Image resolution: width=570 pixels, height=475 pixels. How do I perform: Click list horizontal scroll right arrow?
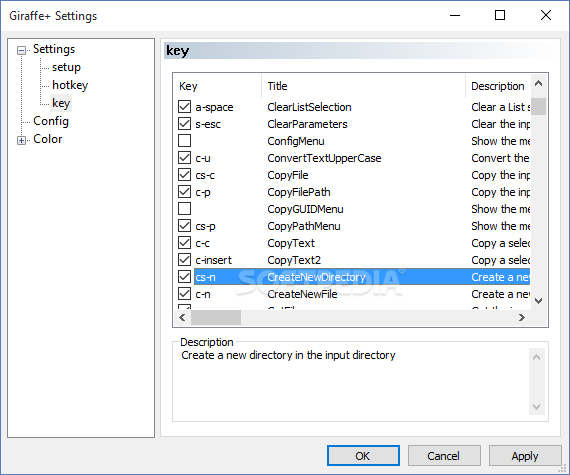click(522, 318)
